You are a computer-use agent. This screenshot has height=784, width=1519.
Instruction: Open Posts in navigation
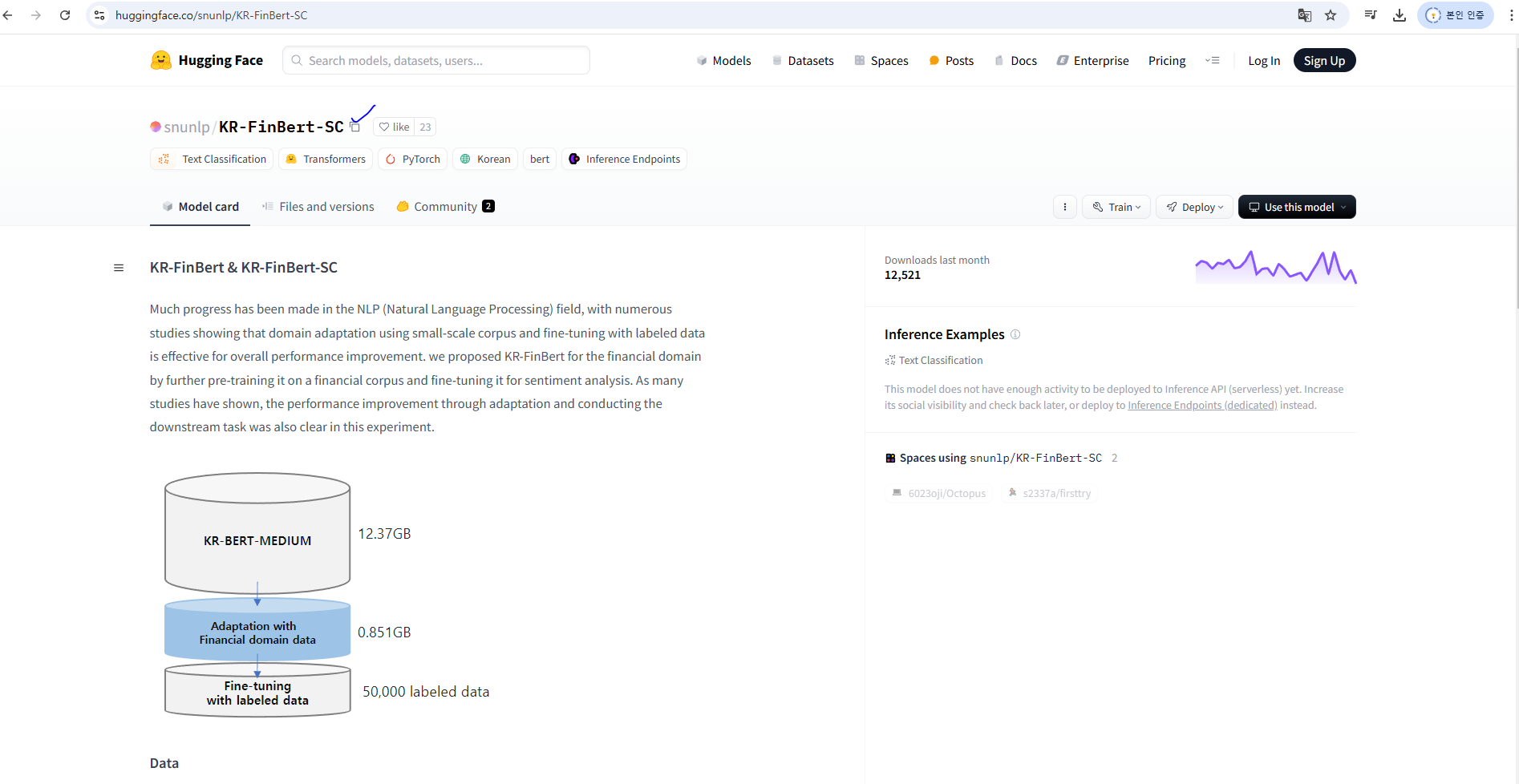point(951,60)
